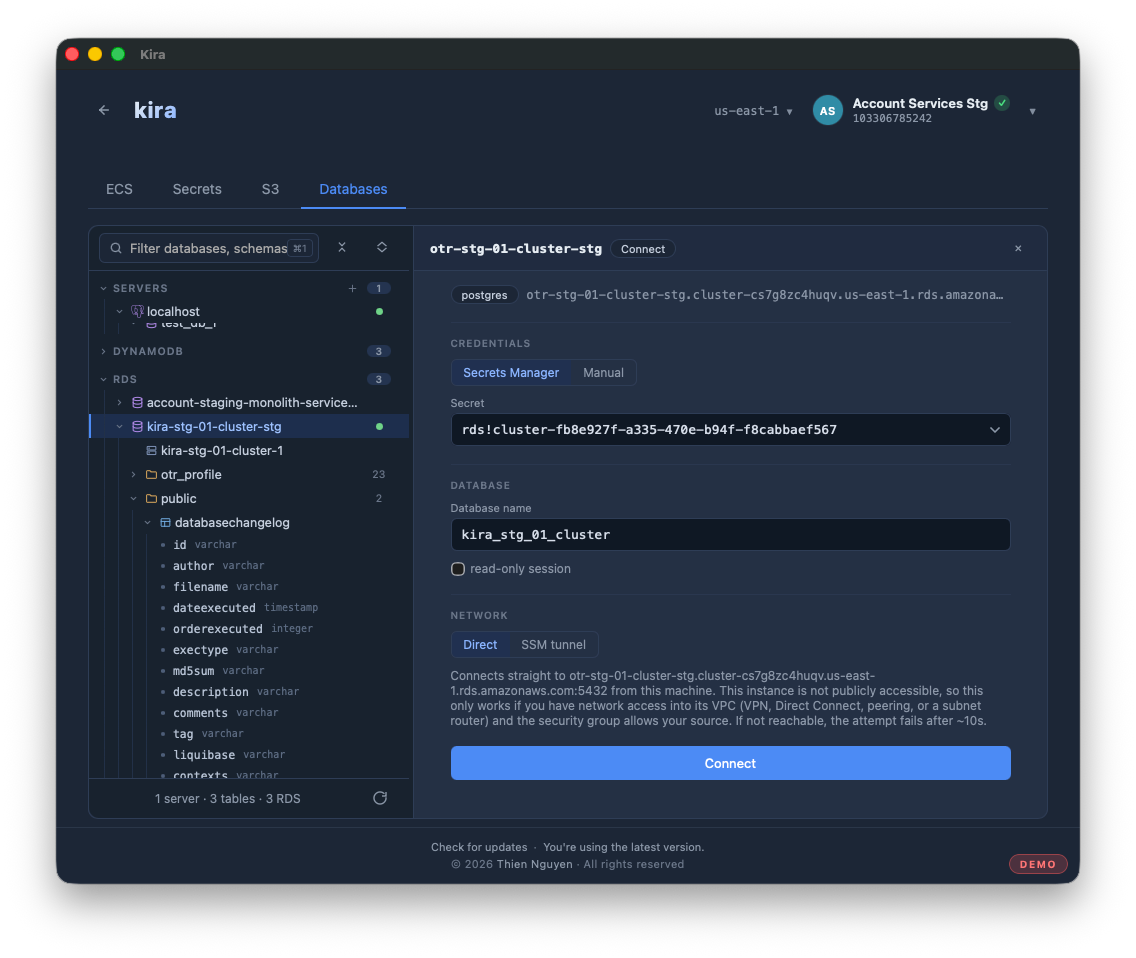Click the Database name input field
Image resolution: width=1136 pixels, height=958 pixels.
(730, 535)
